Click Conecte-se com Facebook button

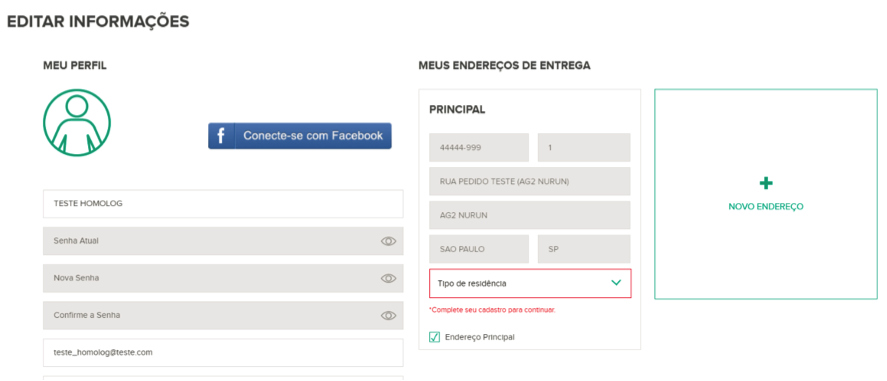pos(300,136)
